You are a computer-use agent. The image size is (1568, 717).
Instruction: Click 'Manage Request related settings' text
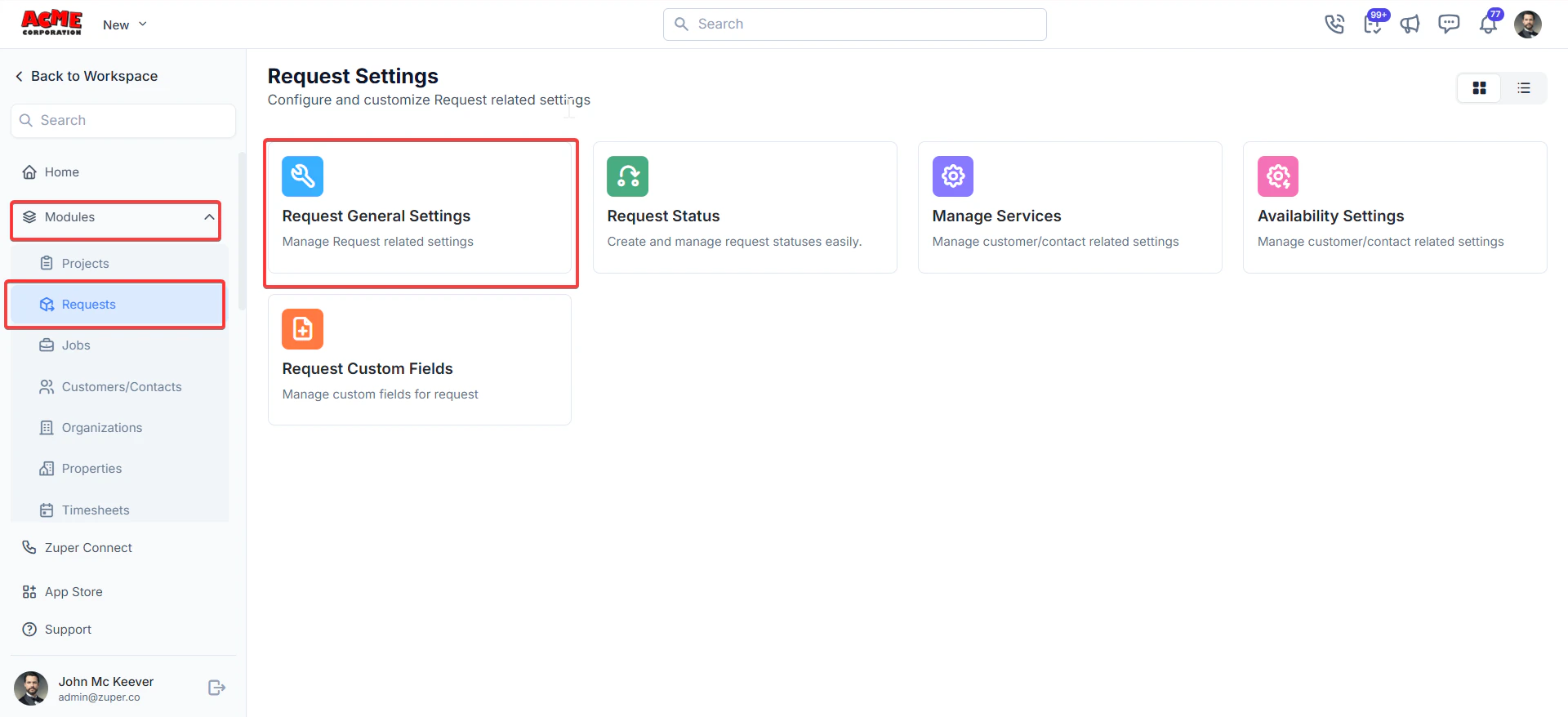click(x=378, y=242)
